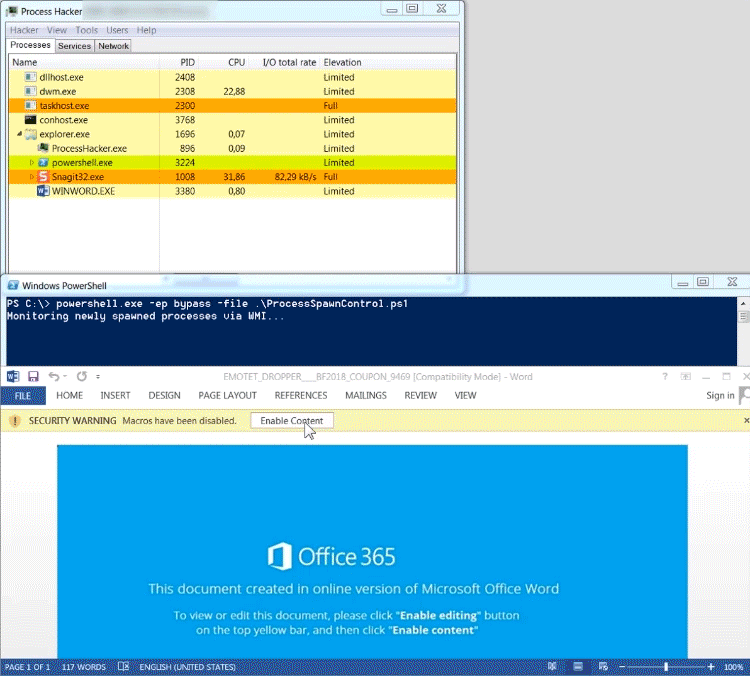
Task: Sort processes by PID column
Action: [x=179, y=62]
